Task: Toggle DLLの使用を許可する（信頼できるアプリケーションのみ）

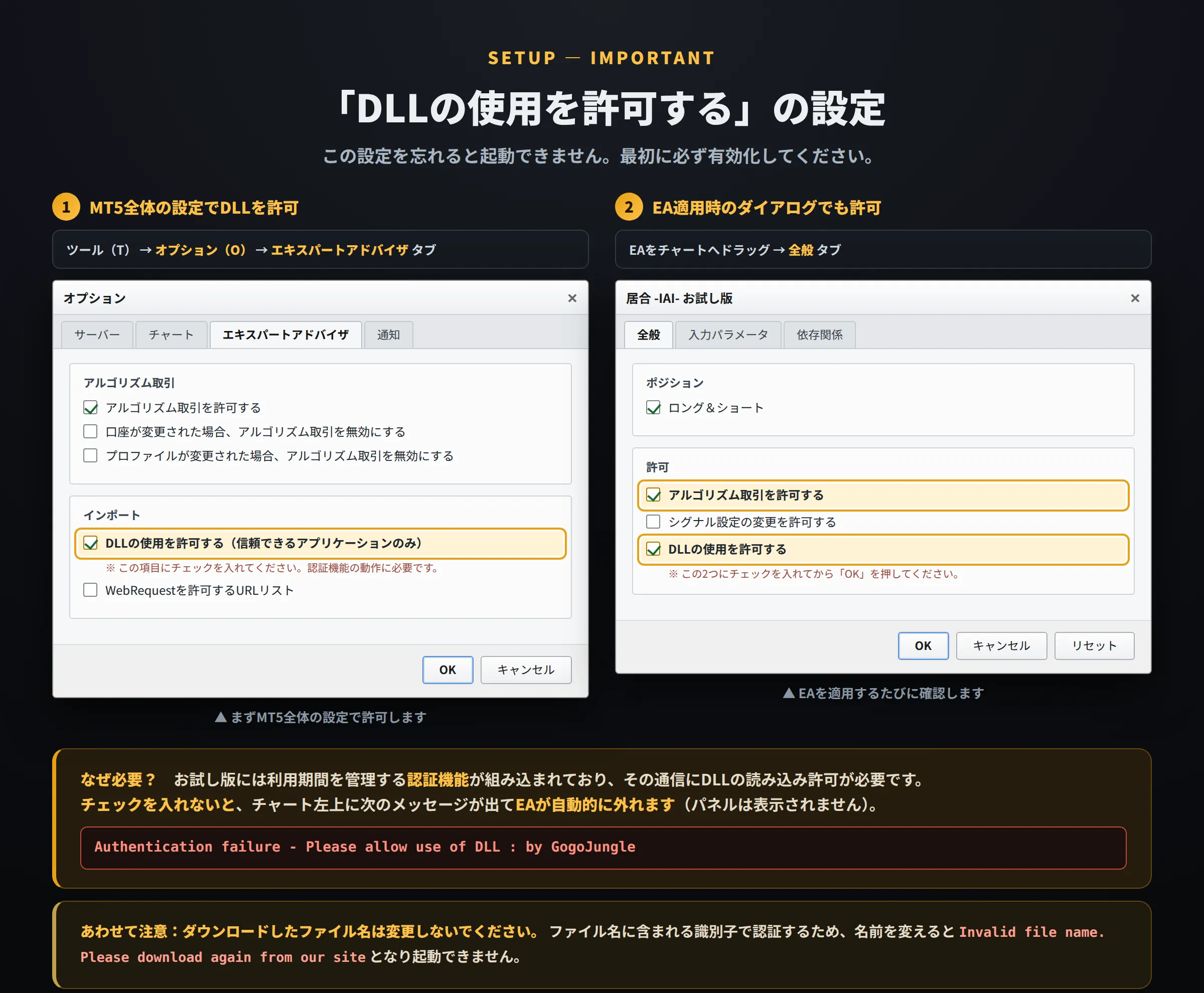Action: [90, 544]
